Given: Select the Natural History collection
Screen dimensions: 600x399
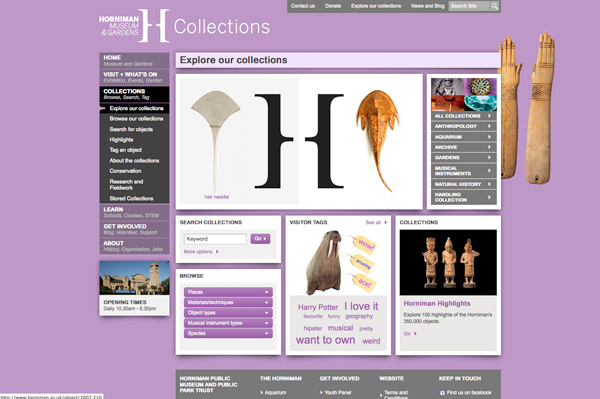Looking at the screenshot, I should coord(464,184).
